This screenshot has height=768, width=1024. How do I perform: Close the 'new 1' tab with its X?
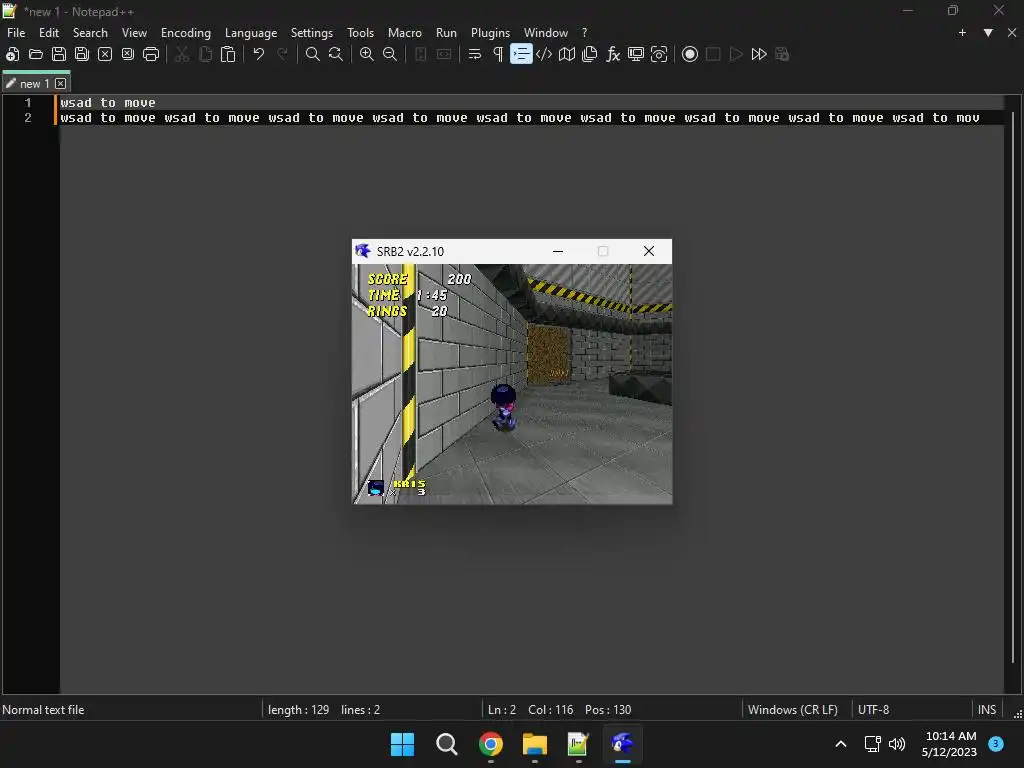61,84
